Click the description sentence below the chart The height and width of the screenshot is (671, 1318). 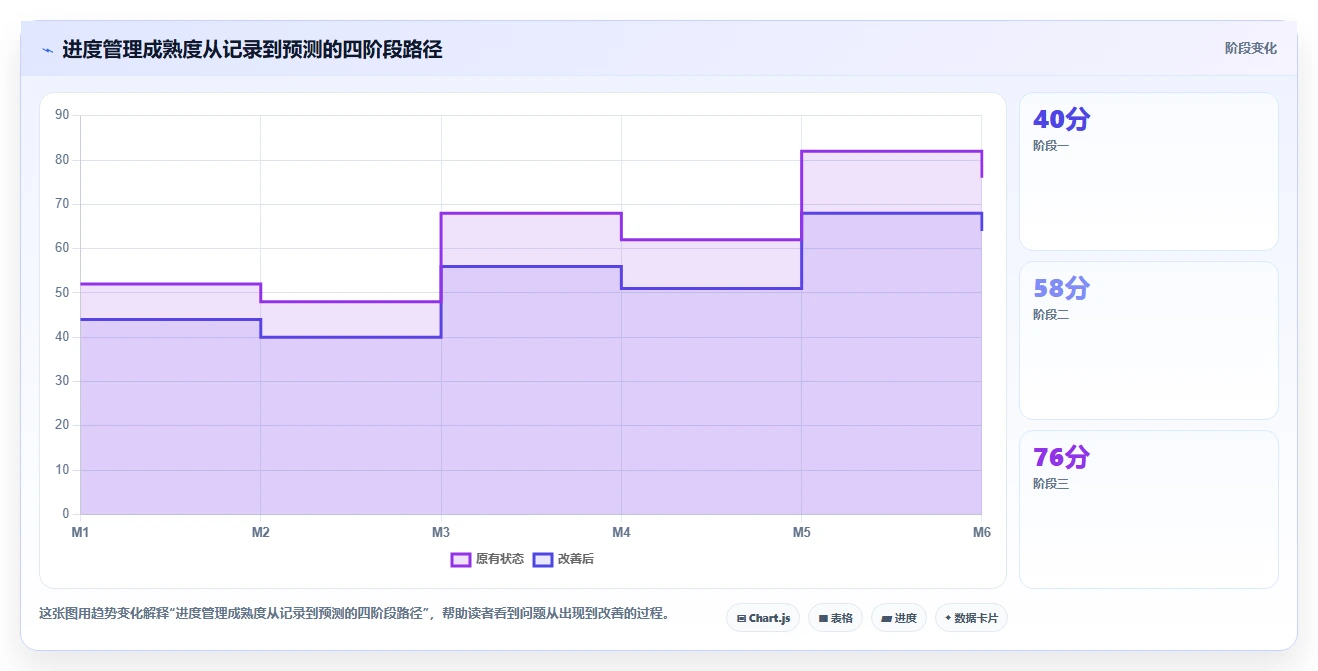pyautogui.click(x=354, y=613)
